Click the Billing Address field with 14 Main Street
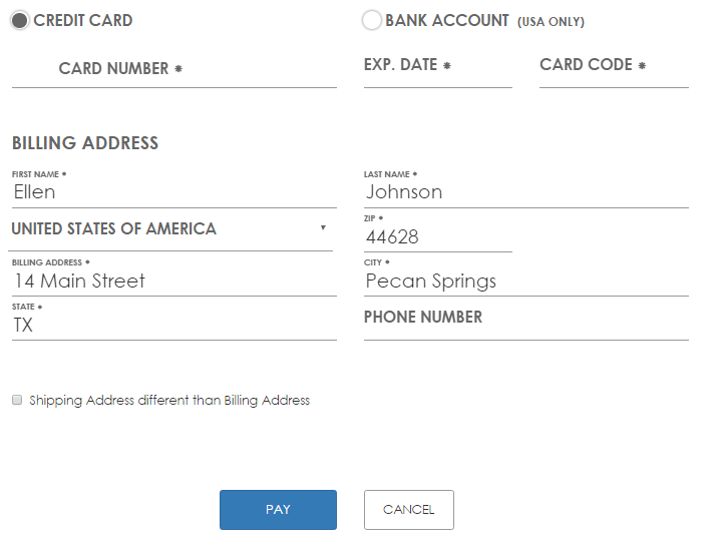Viewport: 724px width, 555px height. click(x=174, y=281)
